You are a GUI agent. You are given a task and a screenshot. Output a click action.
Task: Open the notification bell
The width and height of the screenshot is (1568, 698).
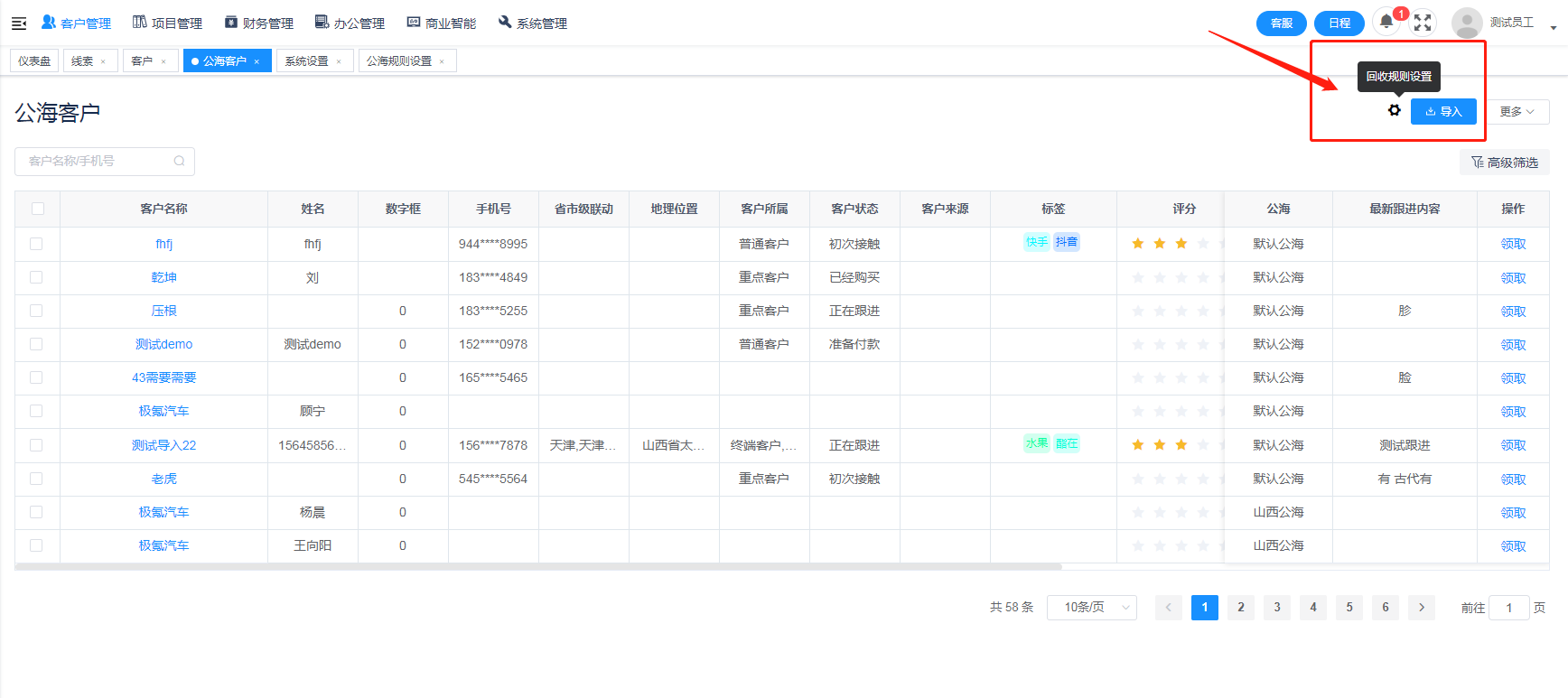tap(1386, 23)
